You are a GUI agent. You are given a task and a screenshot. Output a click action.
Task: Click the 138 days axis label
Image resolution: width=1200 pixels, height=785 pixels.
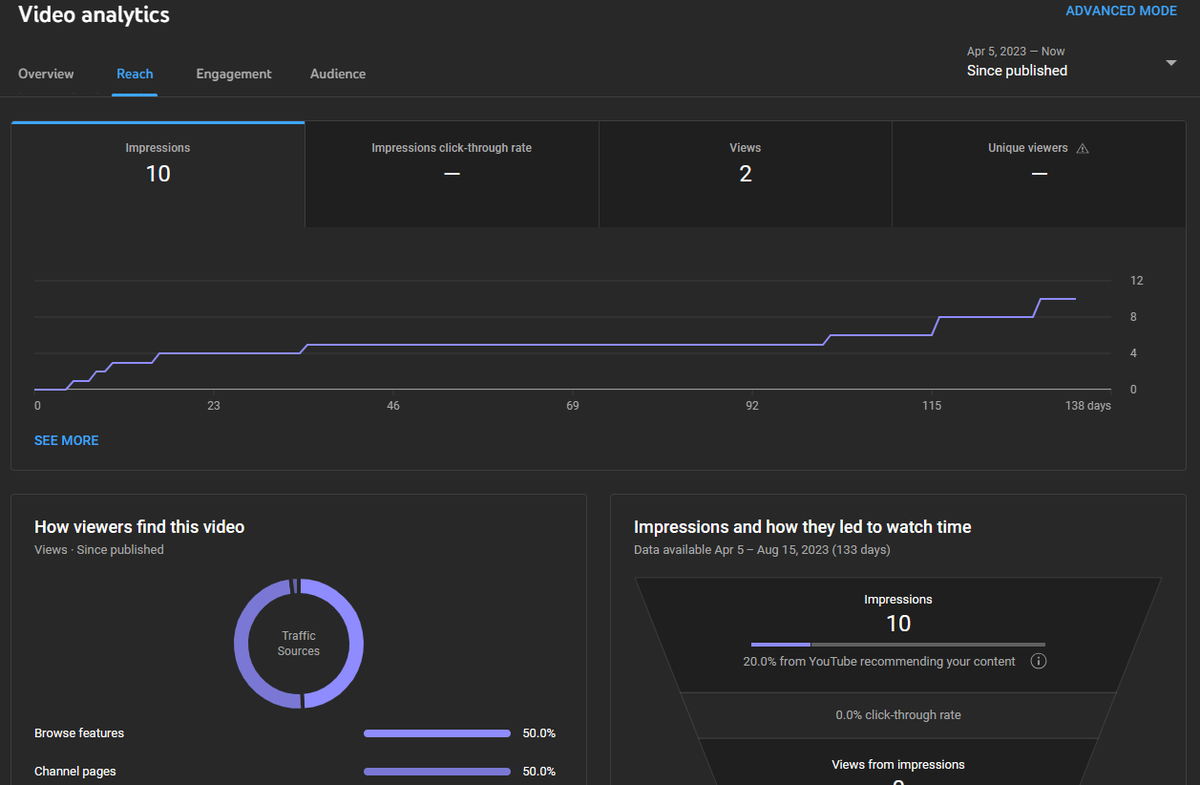point(1088,406)
